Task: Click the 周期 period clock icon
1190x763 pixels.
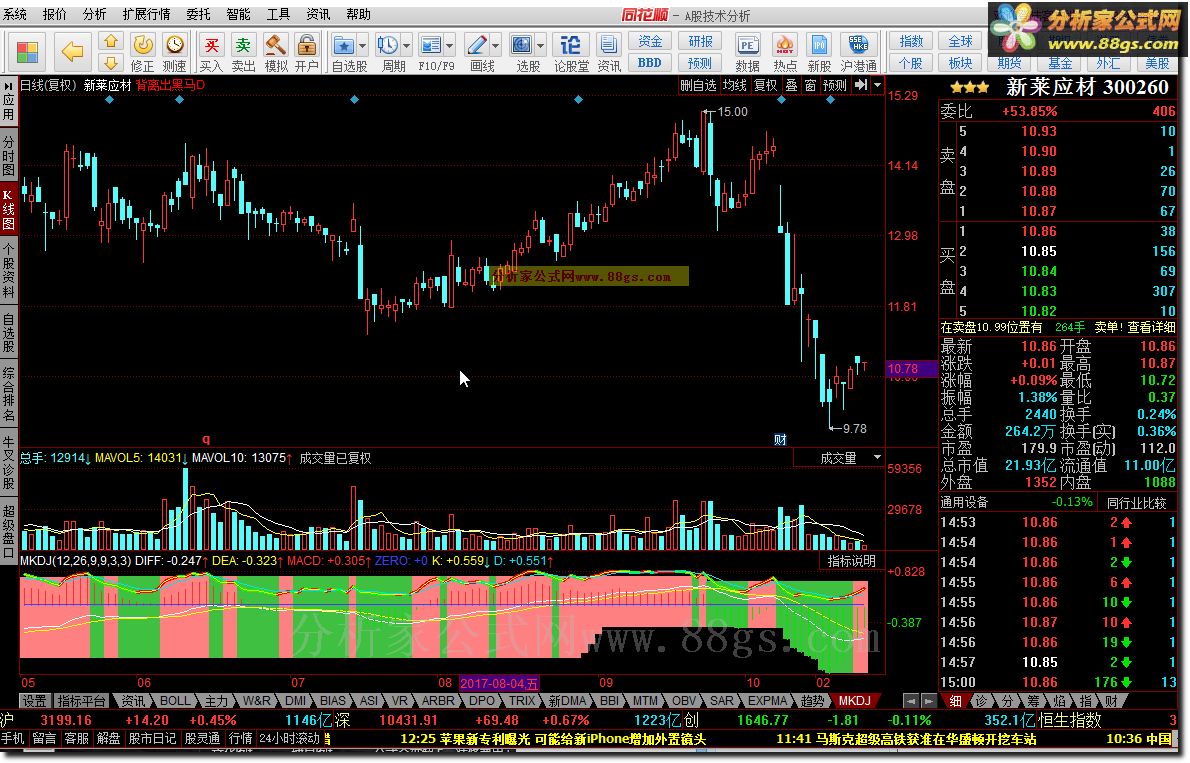Action: [x=388, y=45]
